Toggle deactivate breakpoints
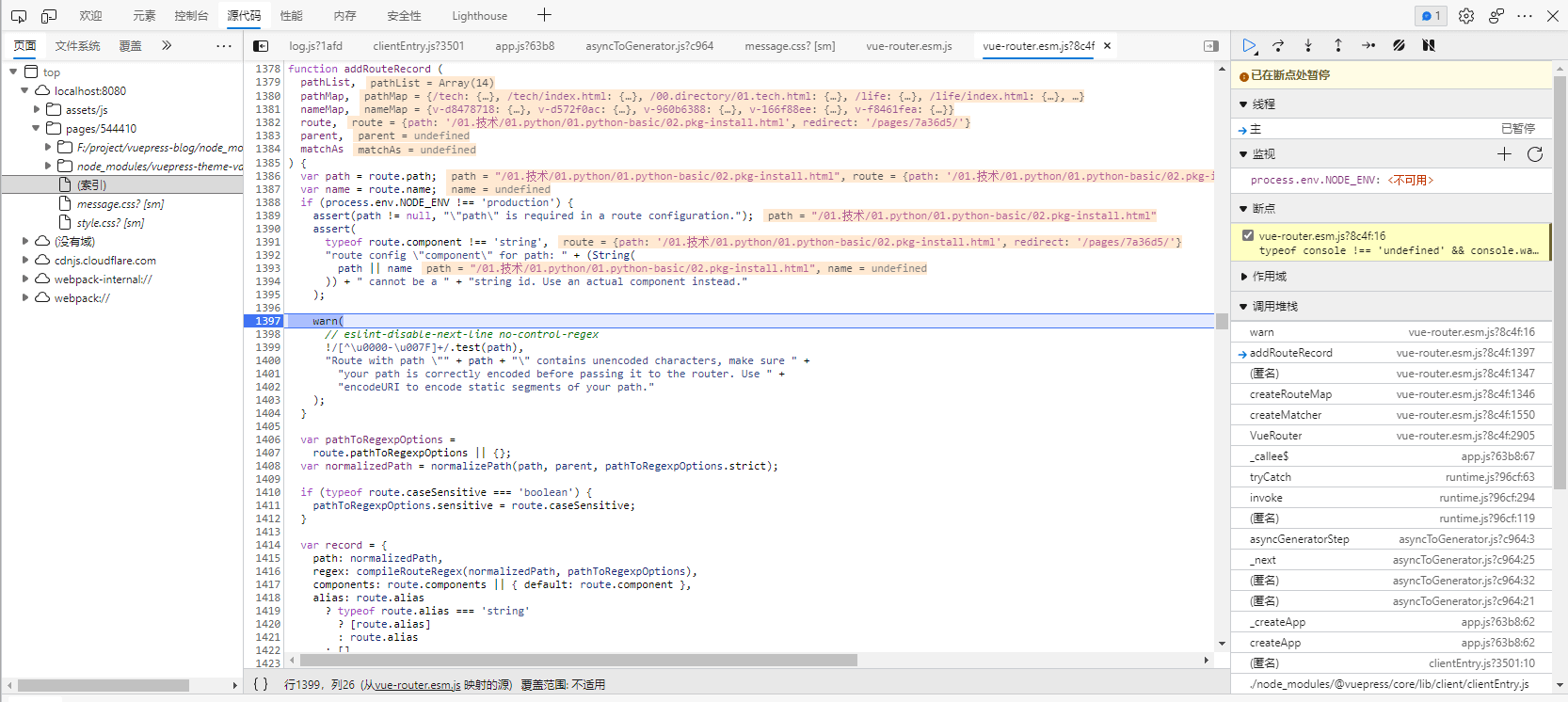This screenshot has height=702, width=1568. coord(1399,45)
